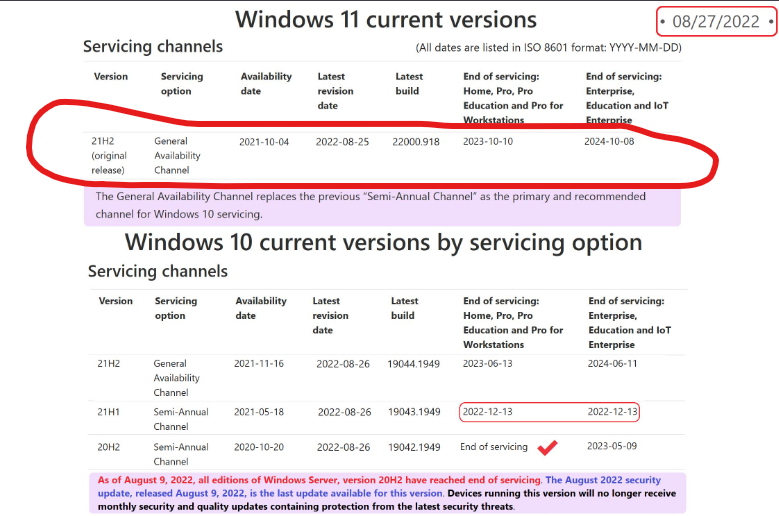Click 'Availability date' header in Windows 10 table
Screen dimensions: 779x516
(261, 308)
